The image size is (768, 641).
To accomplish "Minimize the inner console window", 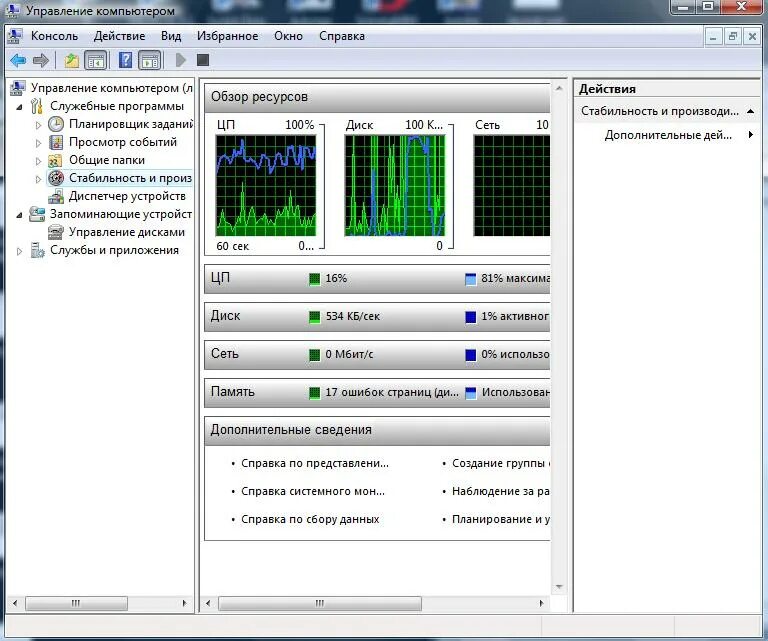I will tap(714, 37).
